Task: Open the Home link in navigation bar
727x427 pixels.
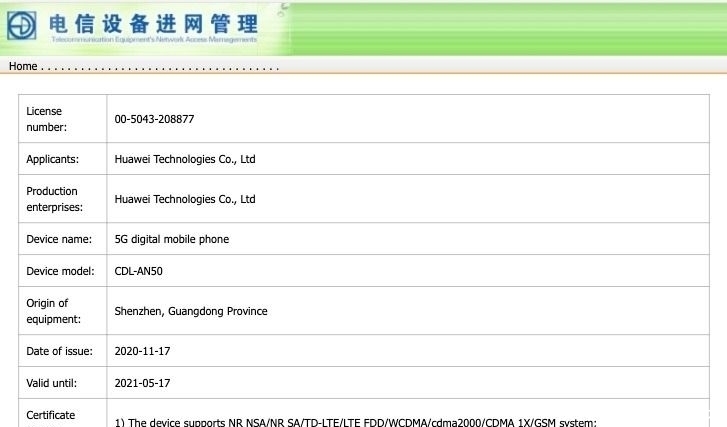Action: [x=23, y=66]
